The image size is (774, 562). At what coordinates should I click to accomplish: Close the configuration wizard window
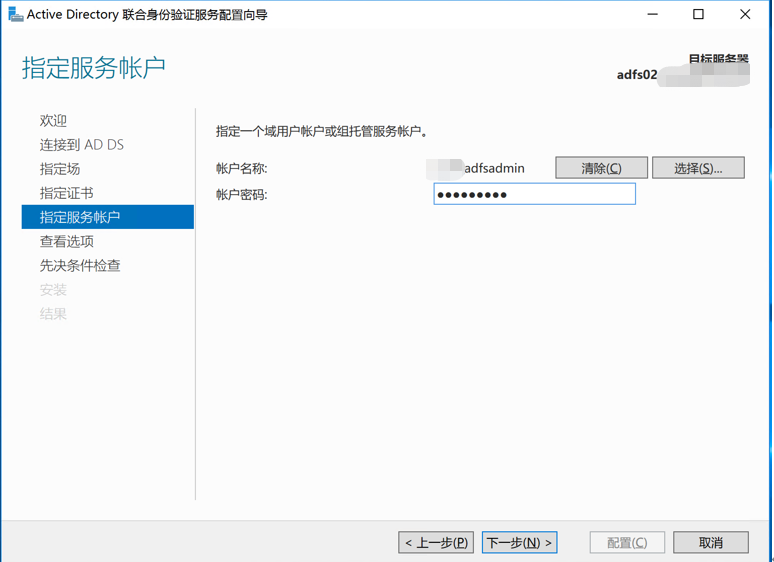tap(745, 14)
